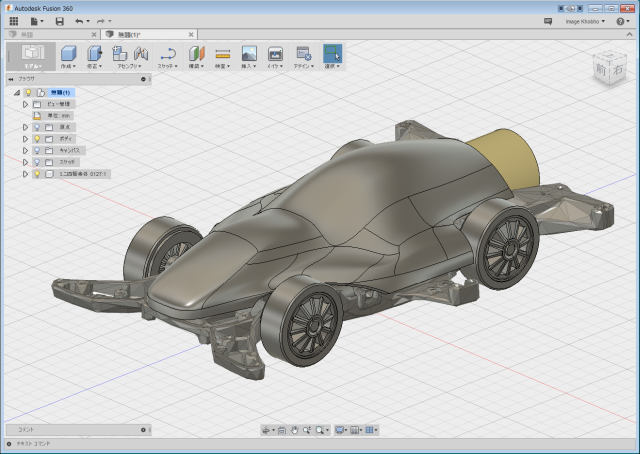The height and width of the screenshot is (454, 640).
Task: Activate the select tool icon
Action: [x=332, y=53]
